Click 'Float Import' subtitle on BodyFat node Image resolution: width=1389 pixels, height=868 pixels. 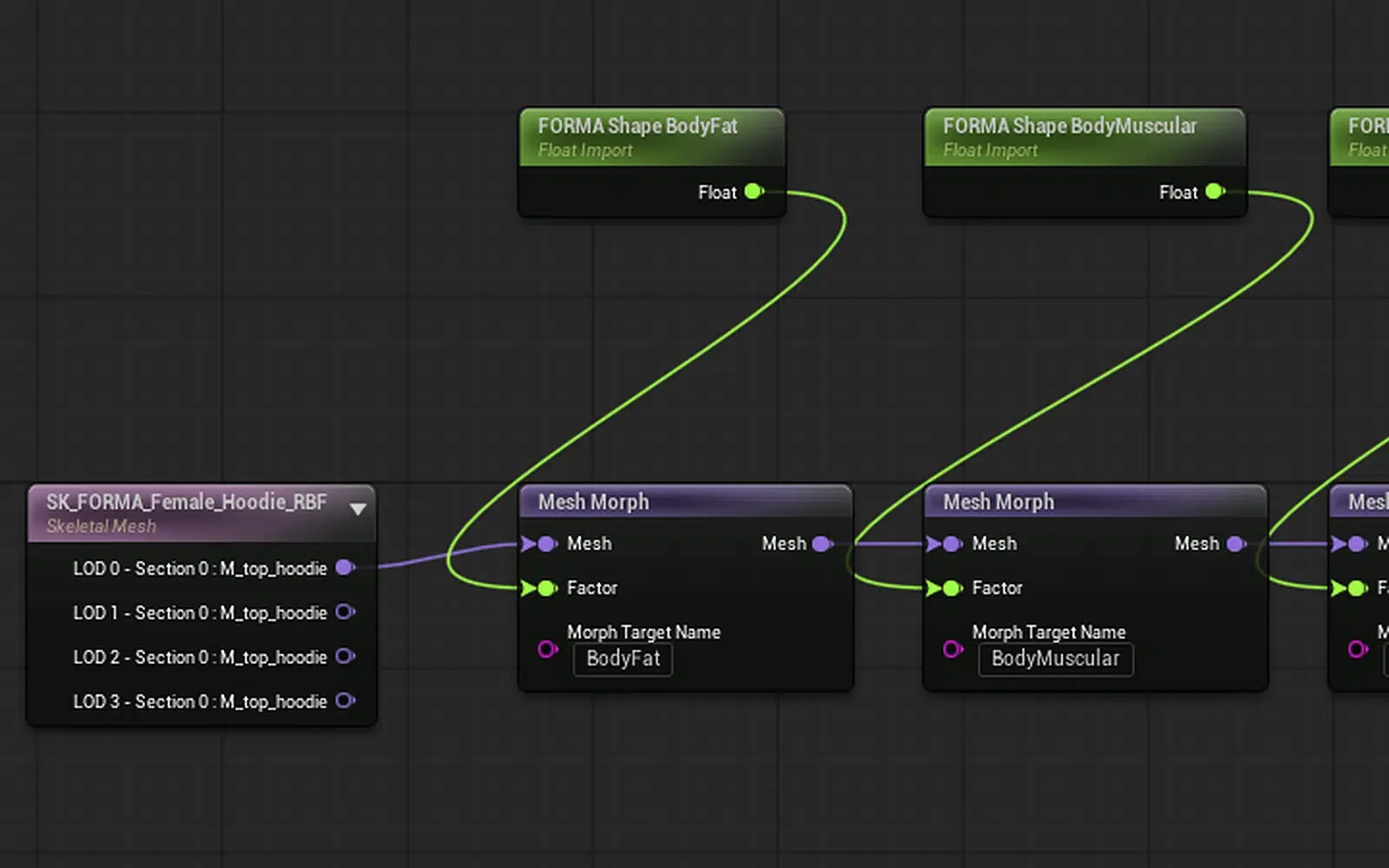point(585,150)
